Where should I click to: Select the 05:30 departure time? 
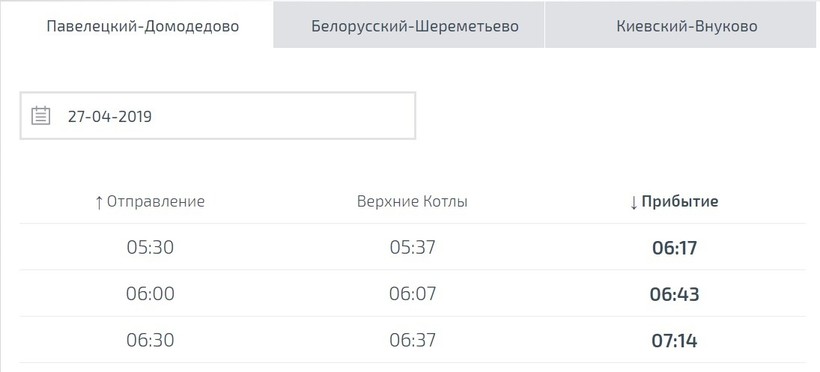pyautogui.click(x=150, y=247)
